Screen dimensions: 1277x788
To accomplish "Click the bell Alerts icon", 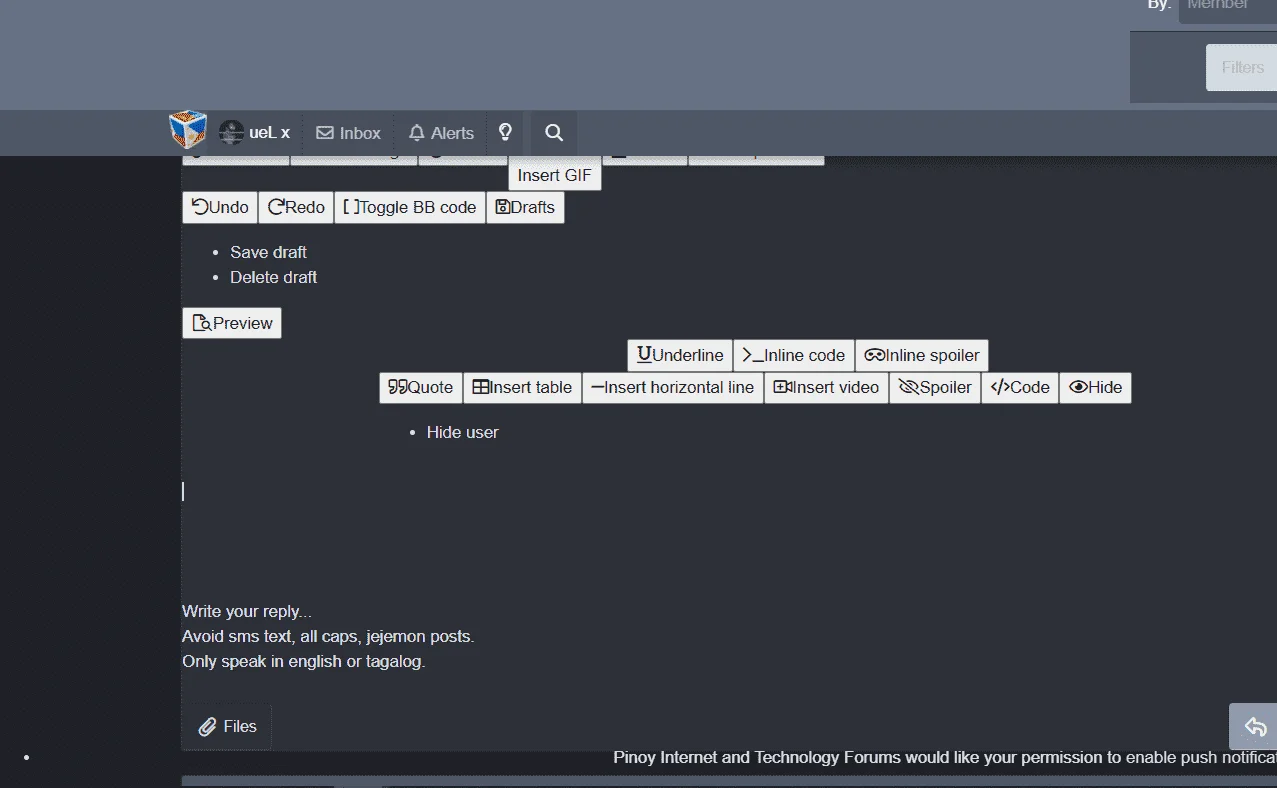I will pos(417,133).
